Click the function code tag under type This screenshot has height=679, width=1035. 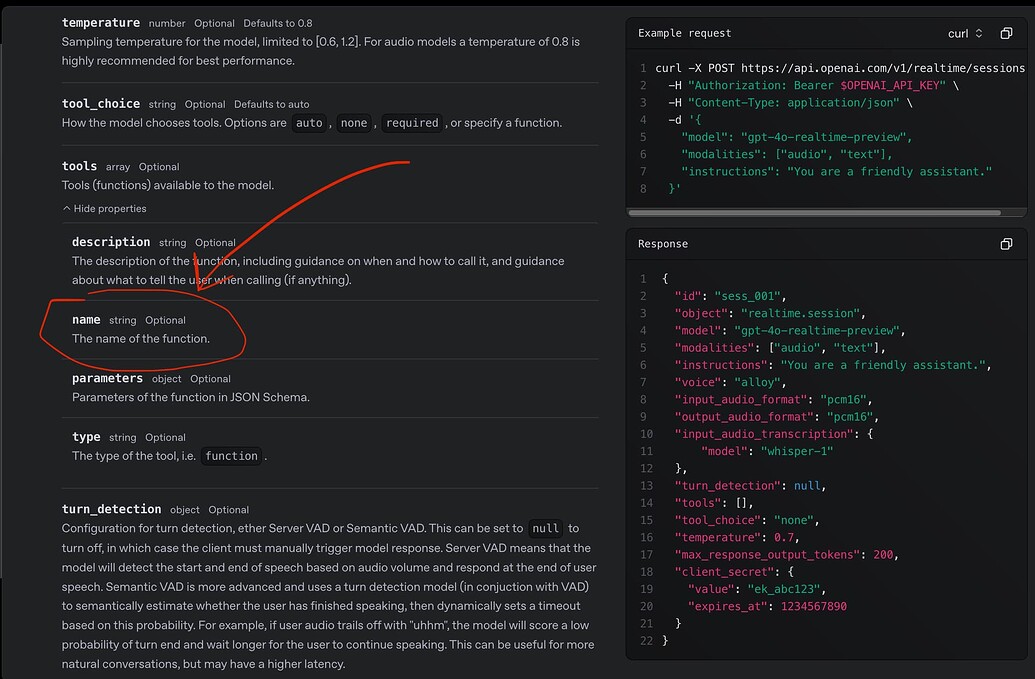click(x=231, y=456)
